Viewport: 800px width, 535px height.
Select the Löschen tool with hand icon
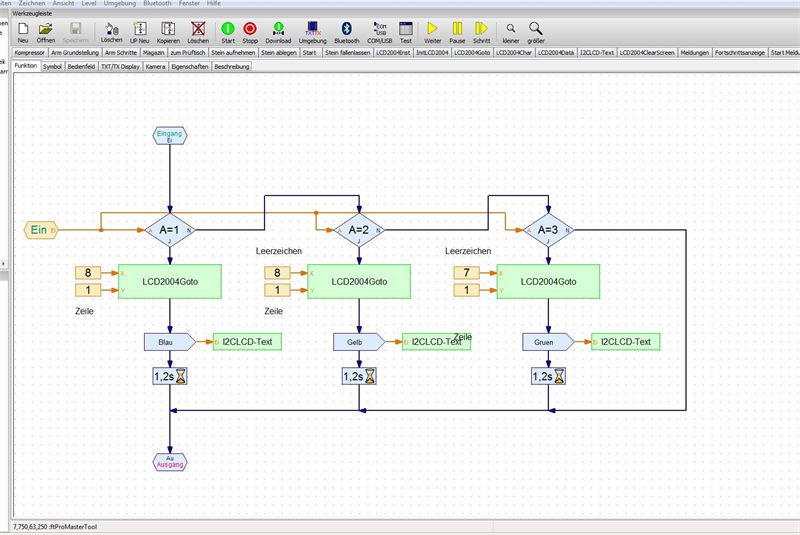111,32
